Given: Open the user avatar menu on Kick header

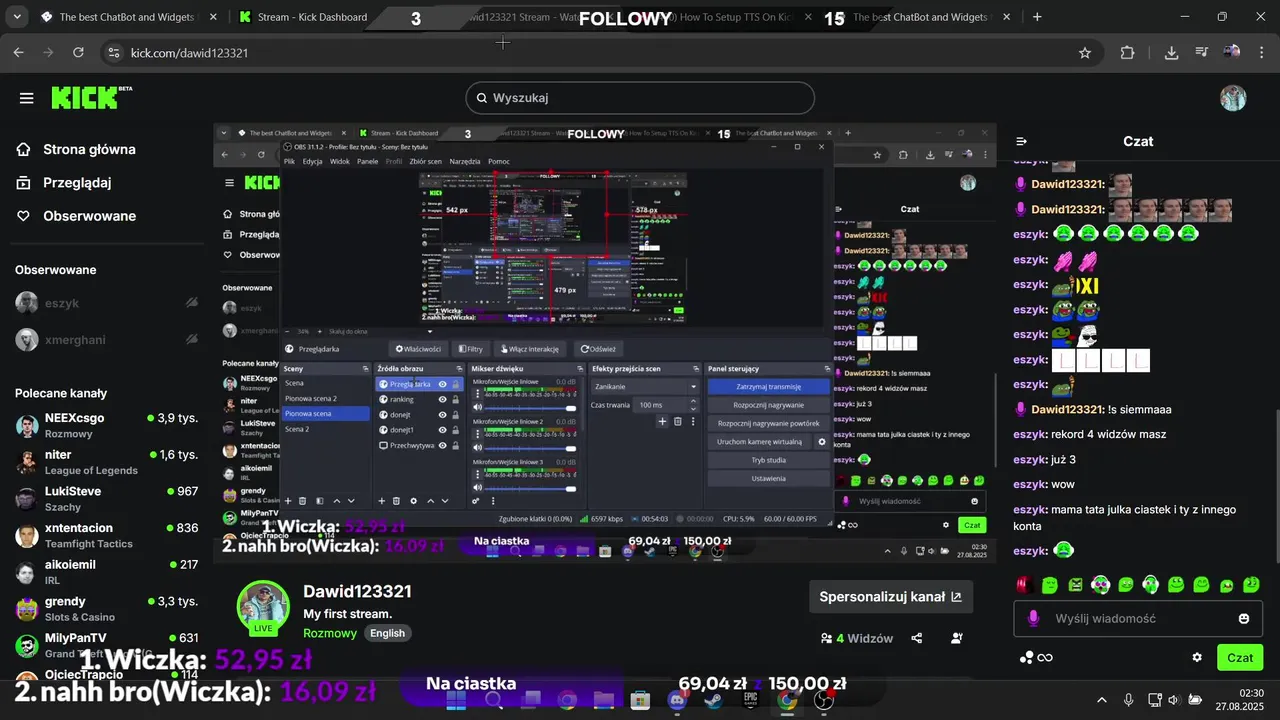Looking at the screenshot, I should pos(1233,98).
